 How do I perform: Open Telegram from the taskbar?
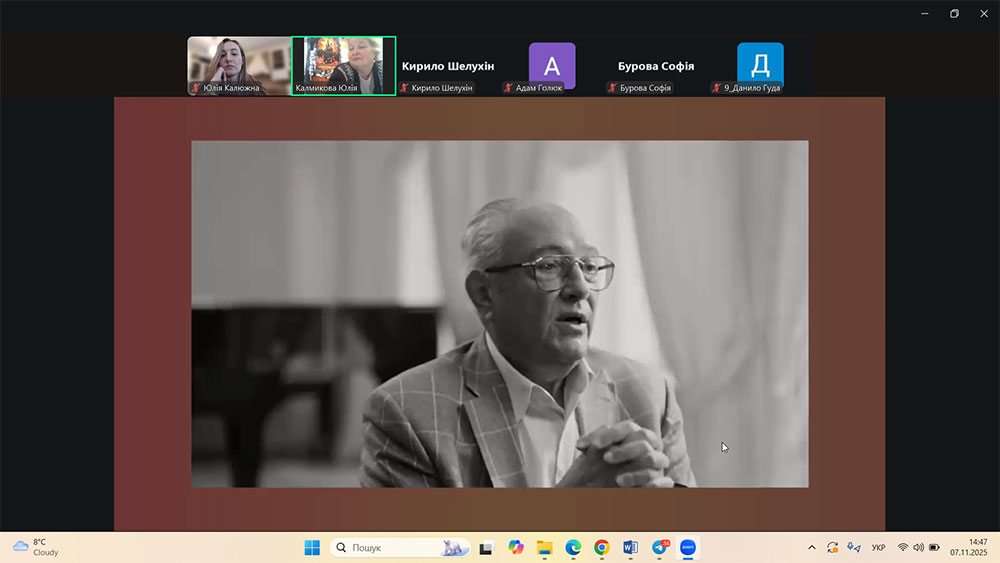pos(660,547)
